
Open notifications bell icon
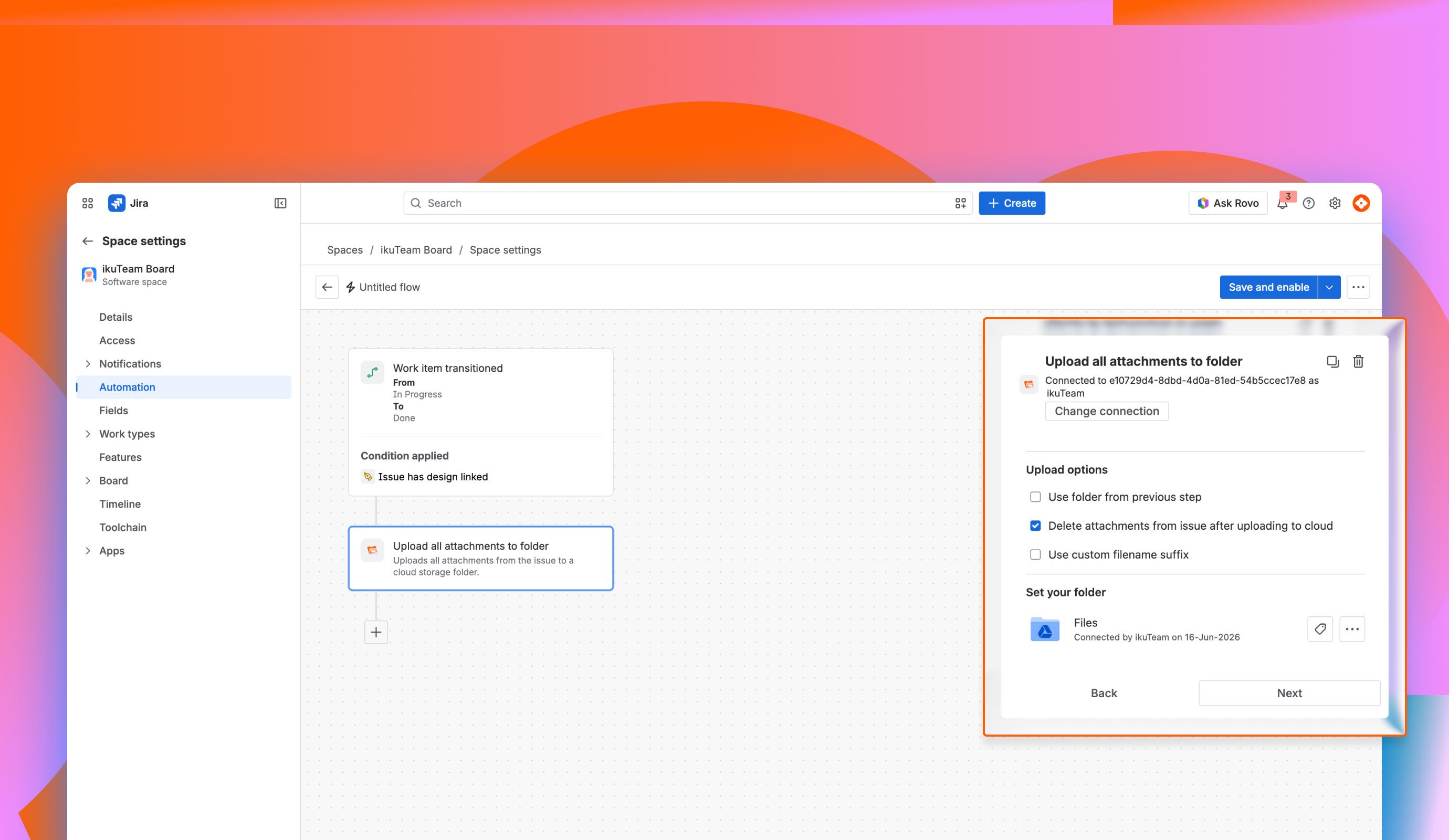1282,203
